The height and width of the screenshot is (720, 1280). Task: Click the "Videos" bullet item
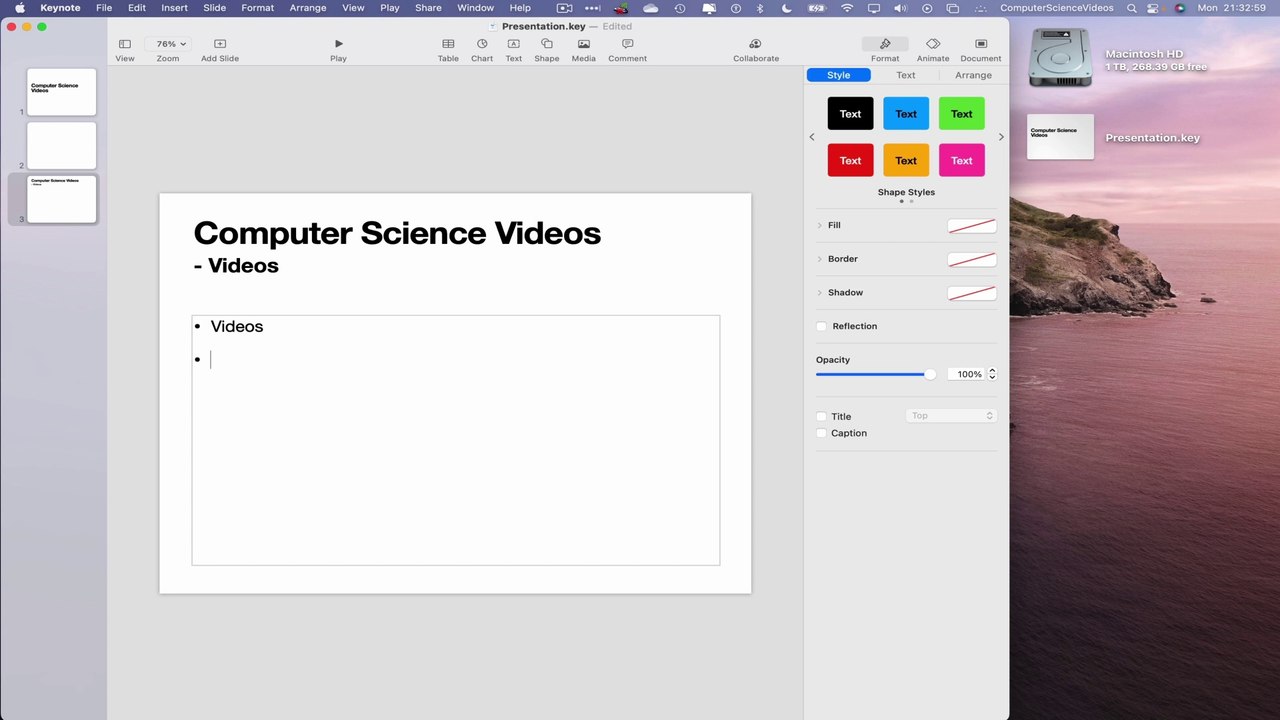(237, 326)
